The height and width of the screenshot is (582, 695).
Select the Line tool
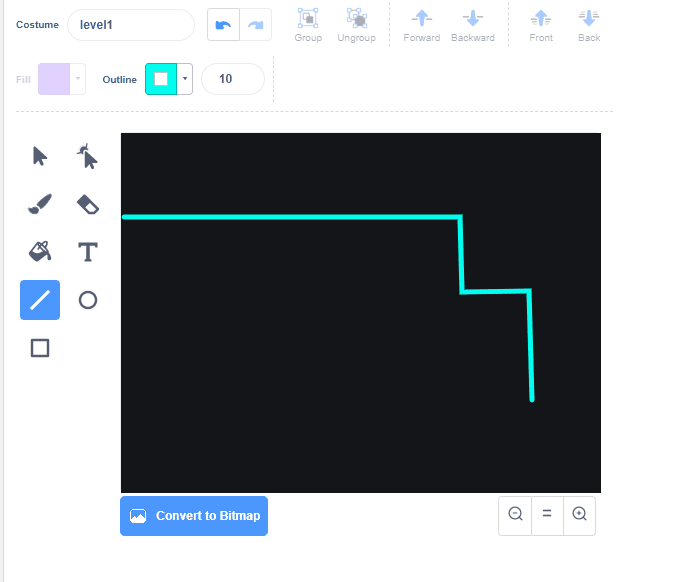pos(40,300)
